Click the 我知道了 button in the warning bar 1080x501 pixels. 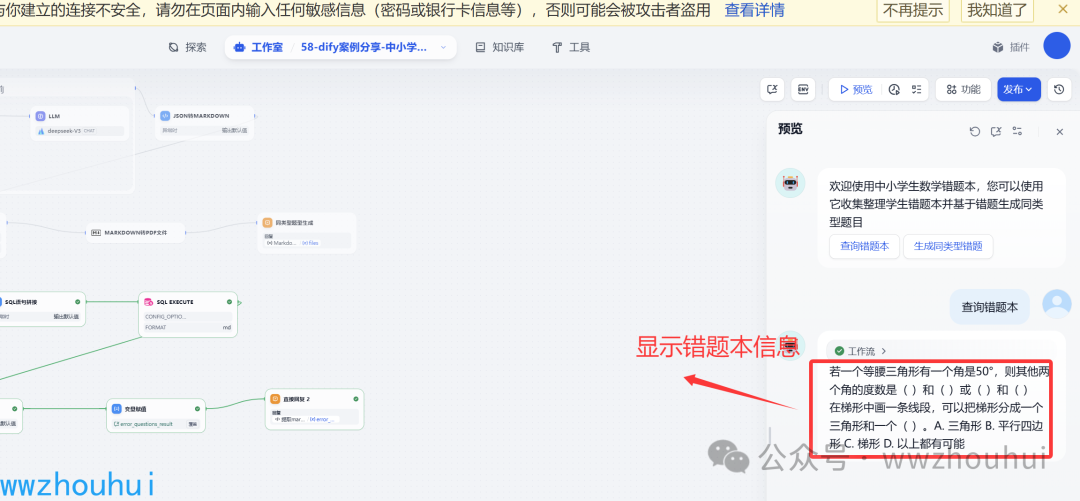[x=997, y=10]
